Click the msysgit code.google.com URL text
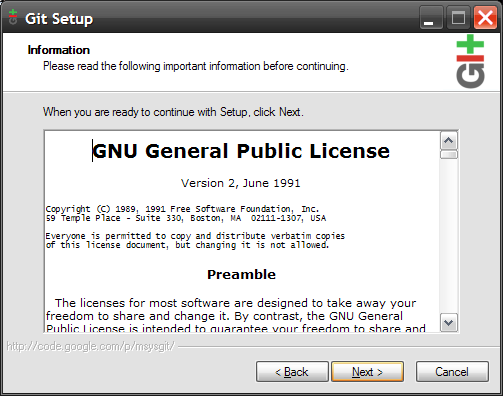This screenshot has height=396, width=503. pos(90,347)
